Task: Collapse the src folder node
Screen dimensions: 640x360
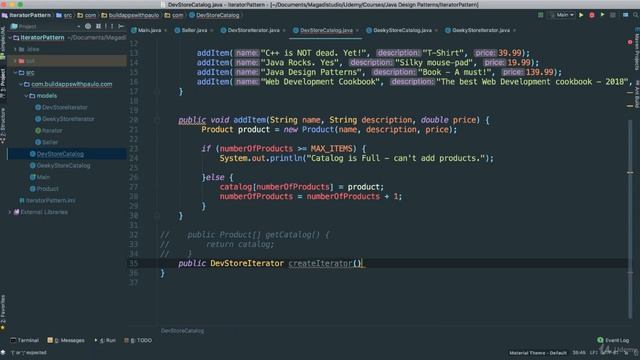Action: pyautogui.click(x=16, y=73)
